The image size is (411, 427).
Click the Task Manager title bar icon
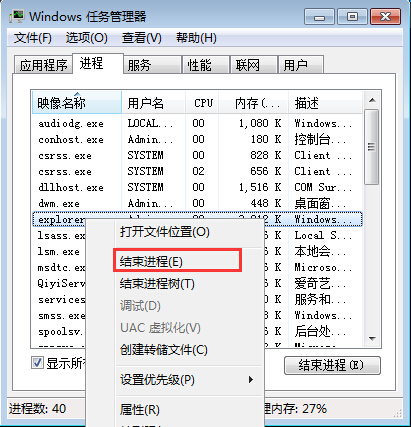point(17,16)
